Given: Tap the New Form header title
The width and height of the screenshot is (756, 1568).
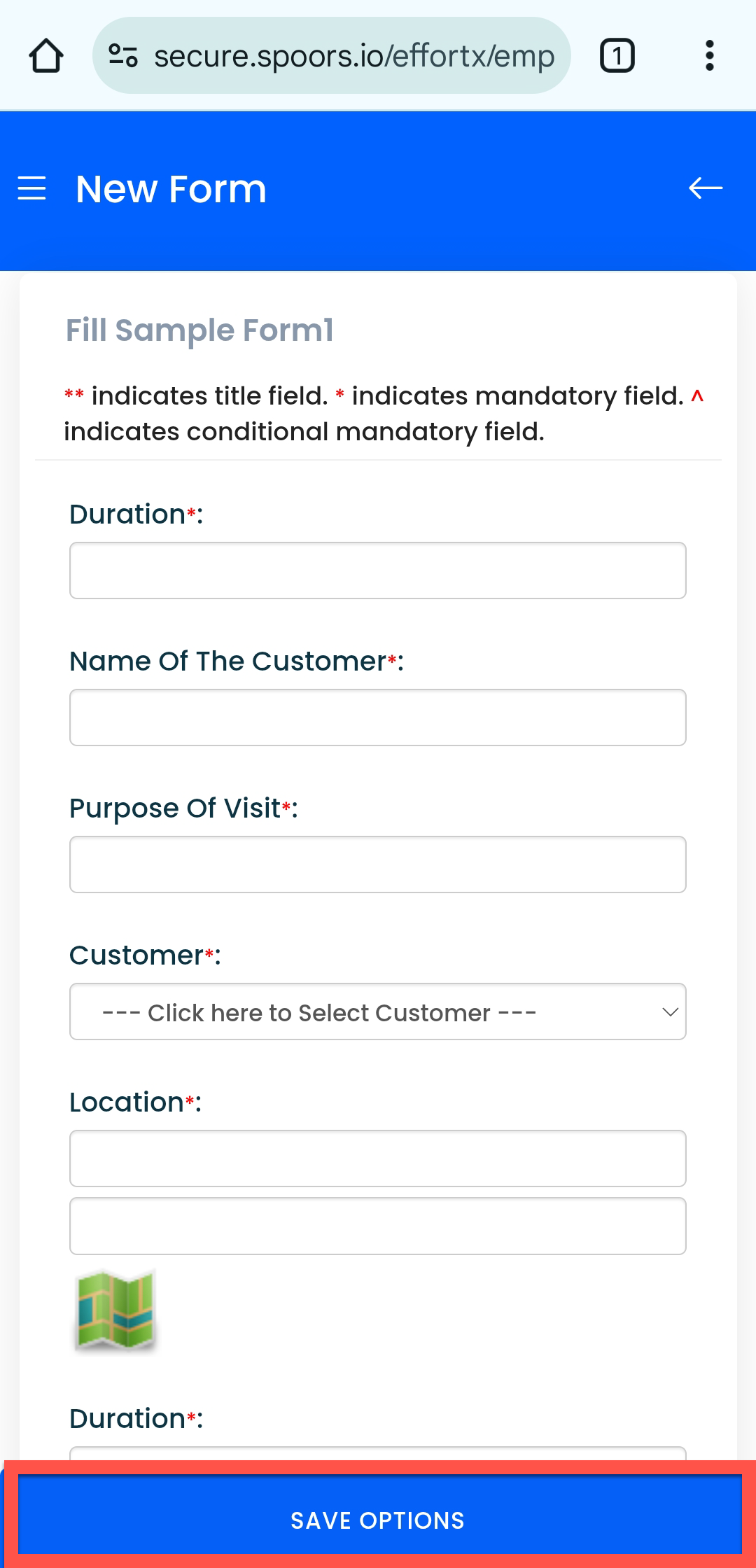Looking at the screenshot, I should pos(171,189).
